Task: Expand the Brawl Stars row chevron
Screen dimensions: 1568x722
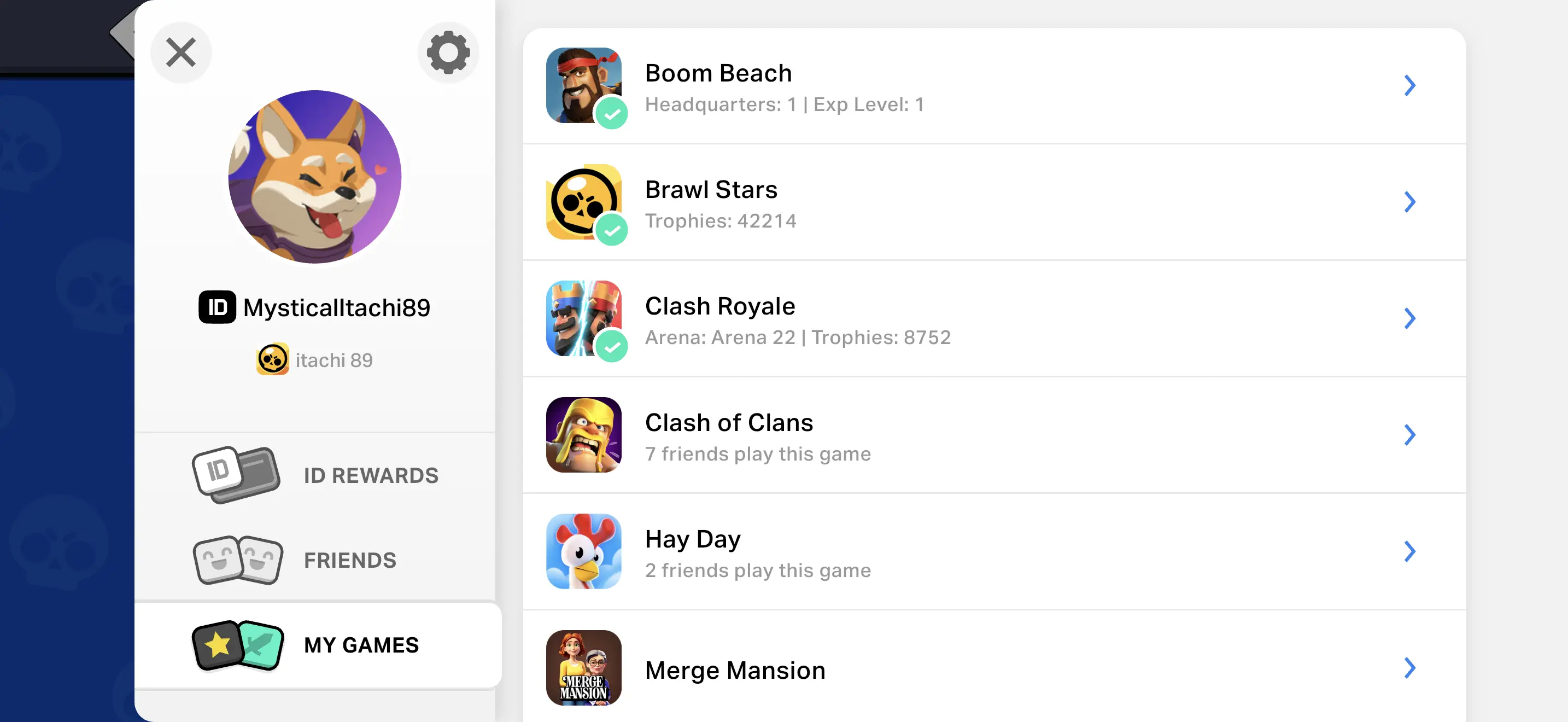Action: tap(1409, 202)
